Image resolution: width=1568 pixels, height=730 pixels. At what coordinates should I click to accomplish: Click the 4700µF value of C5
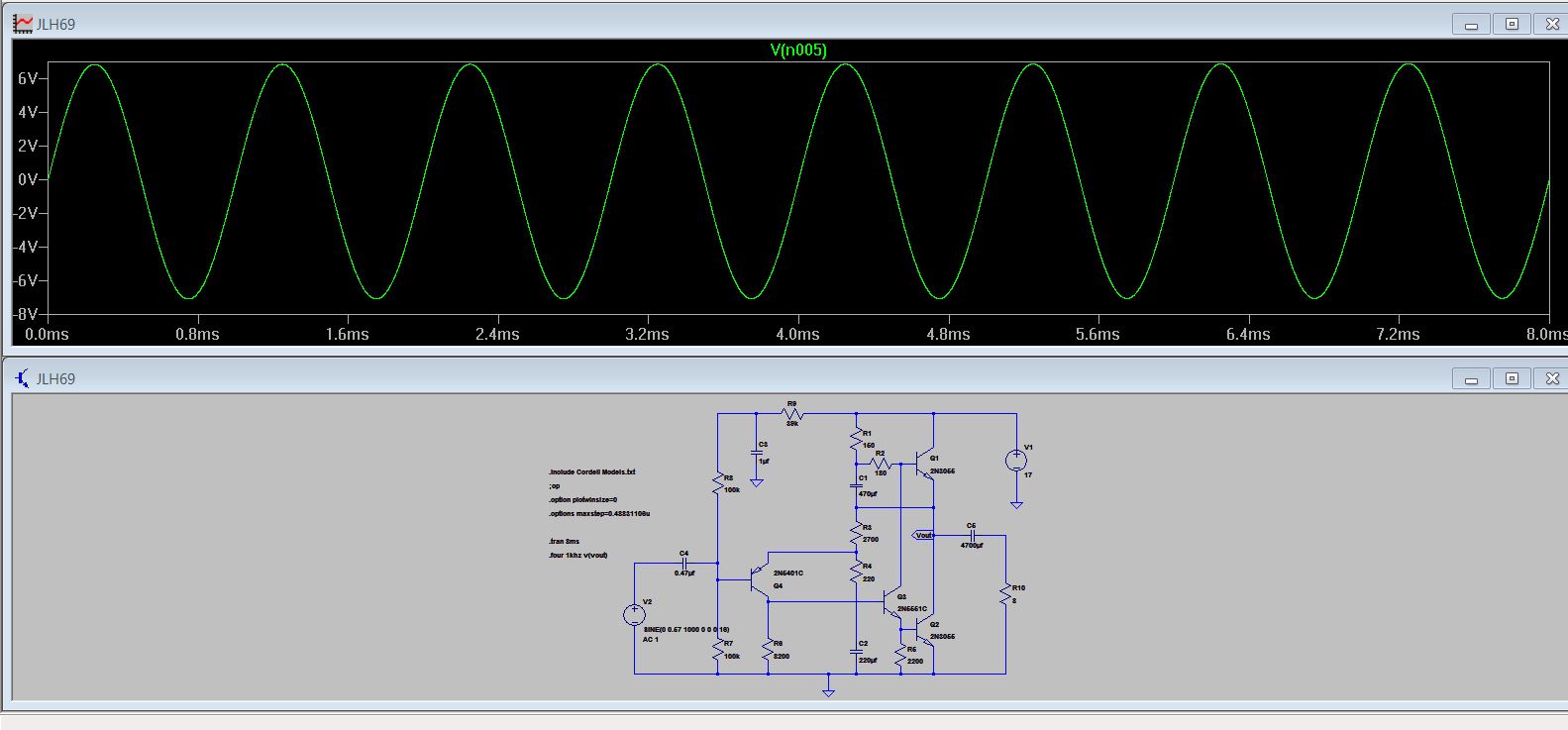[972, 545]
